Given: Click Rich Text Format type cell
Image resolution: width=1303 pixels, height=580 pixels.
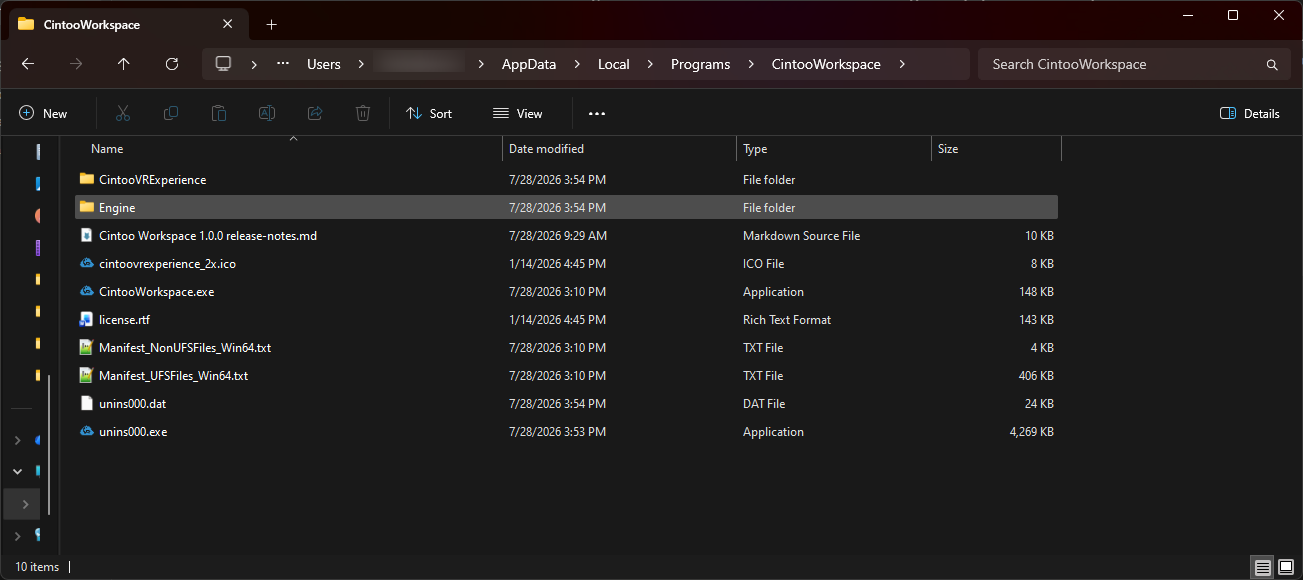Looking at the screenshot, I should (x=787, y=320).
